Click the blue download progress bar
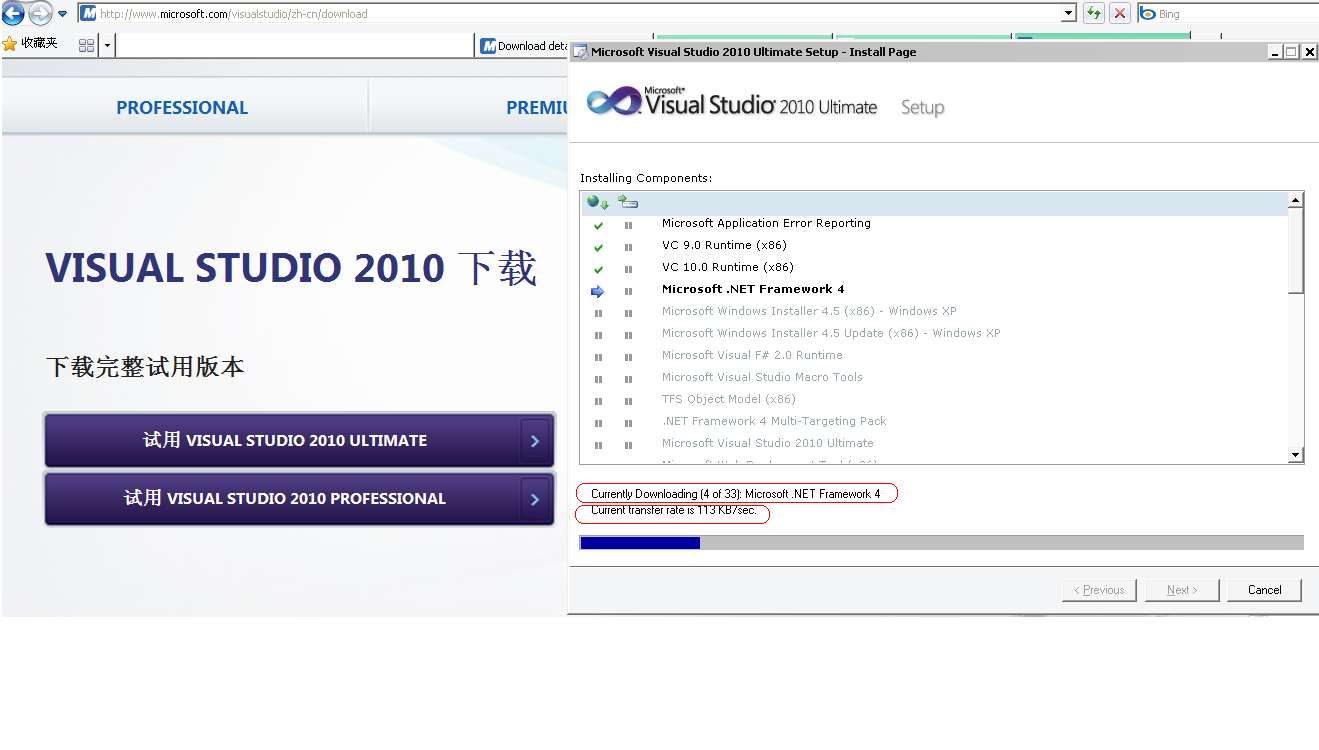1319x750 pixels. 640,543
